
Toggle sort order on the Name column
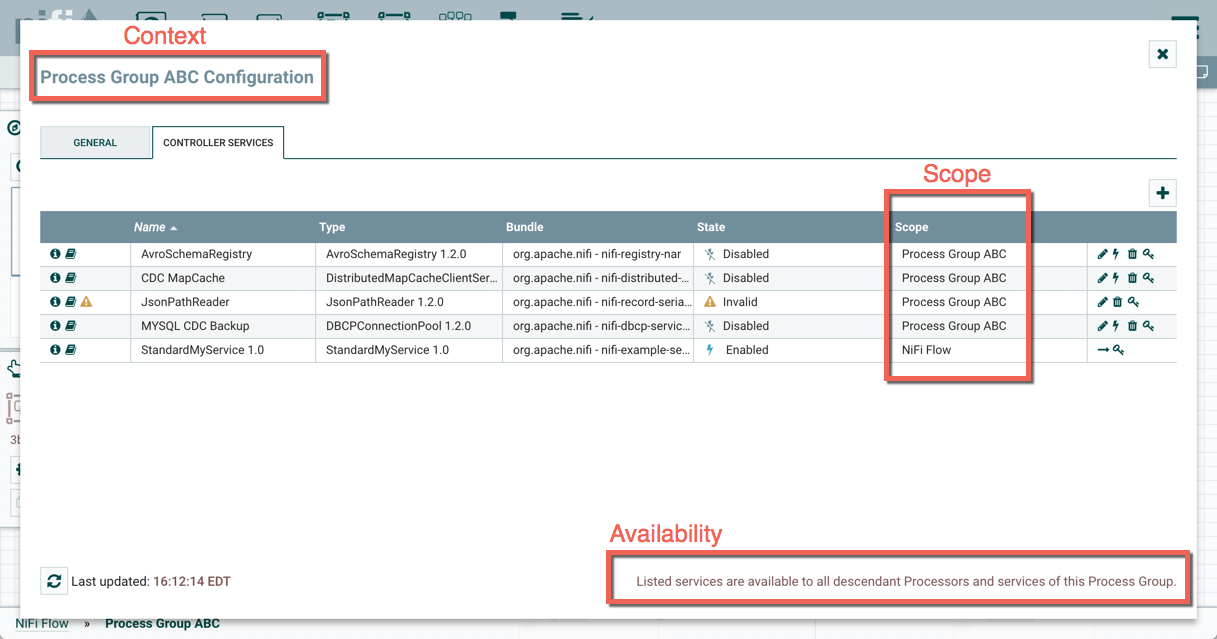[x=148, y=227]
